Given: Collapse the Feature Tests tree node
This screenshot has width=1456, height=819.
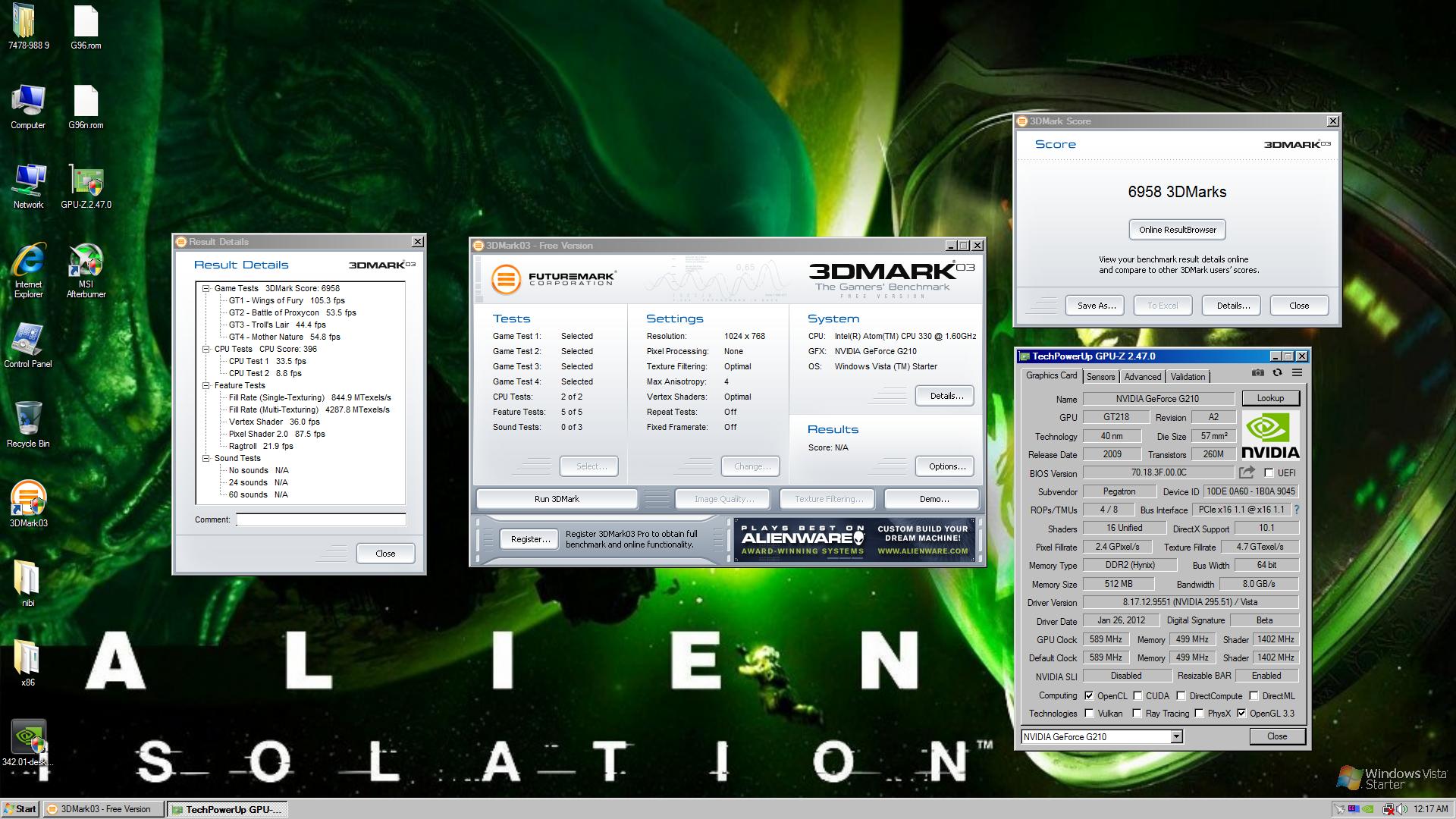Looking at the screenshot, I should pos(206,385).
